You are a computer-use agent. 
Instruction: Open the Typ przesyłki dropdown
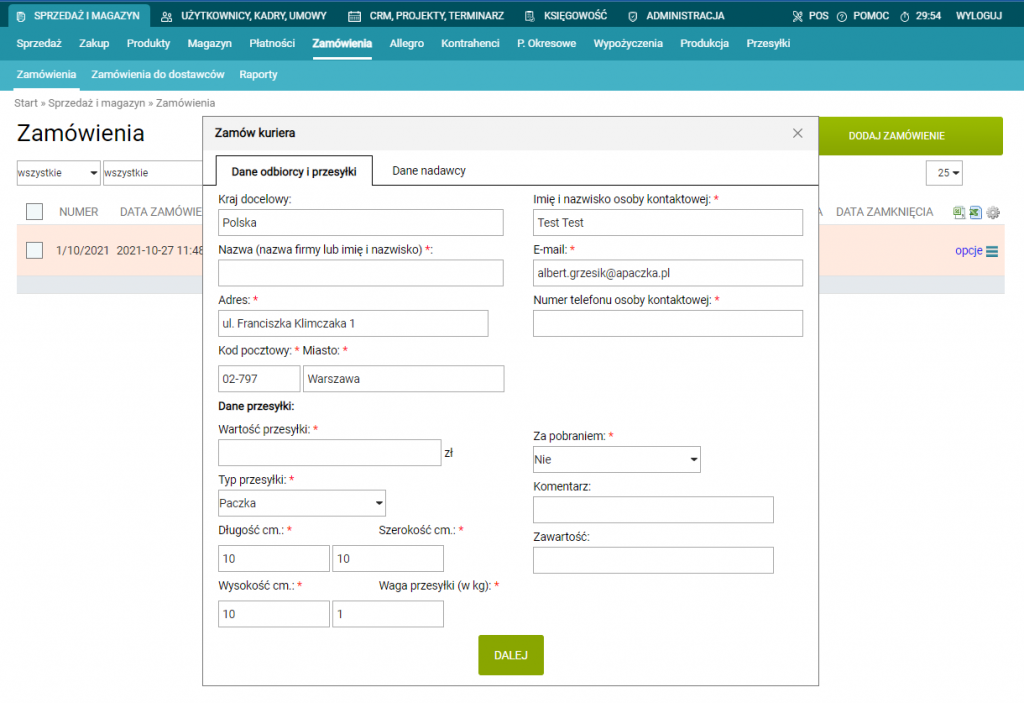point(302,503)
